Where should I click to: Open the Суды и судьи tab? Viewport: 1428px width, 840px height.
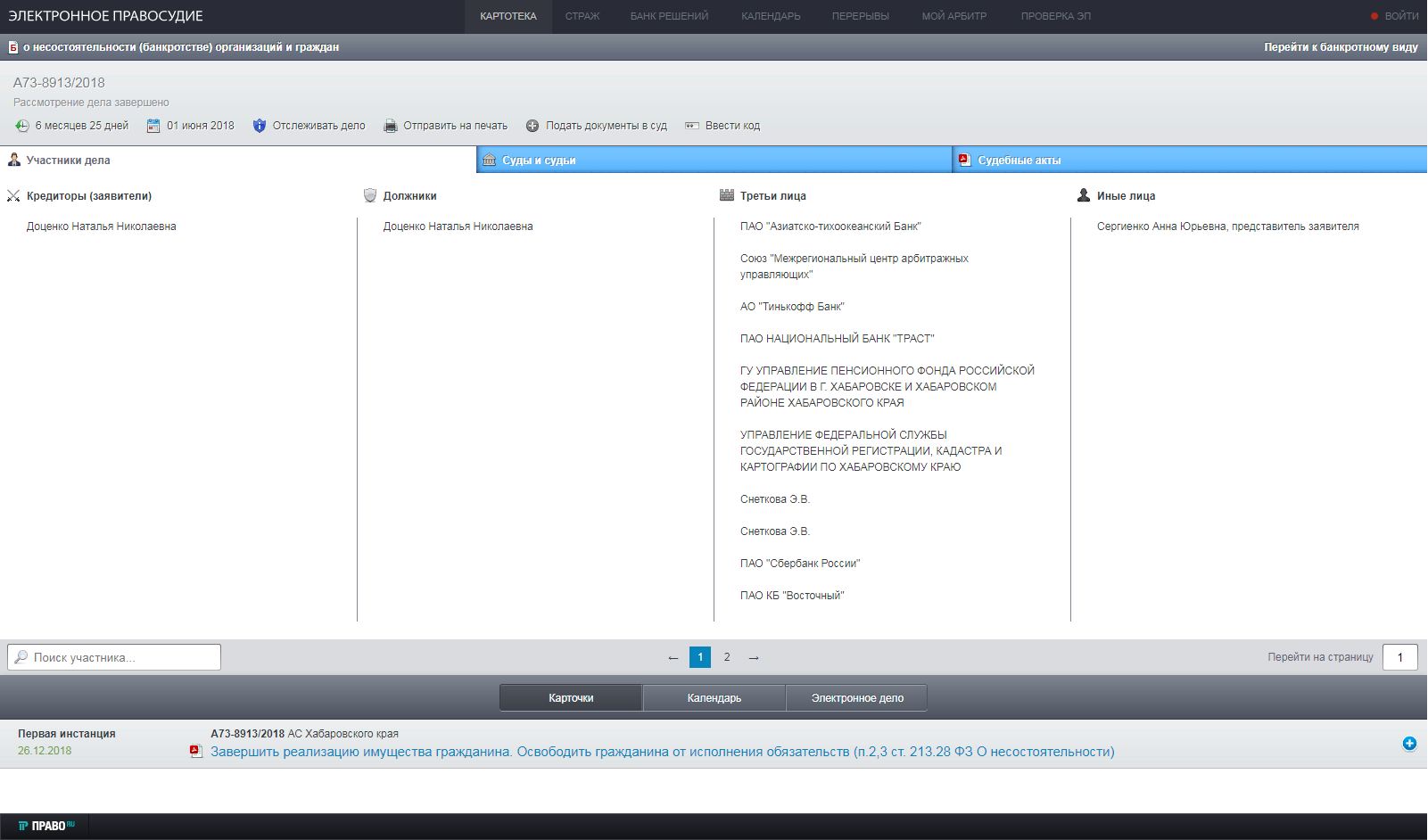538,161
